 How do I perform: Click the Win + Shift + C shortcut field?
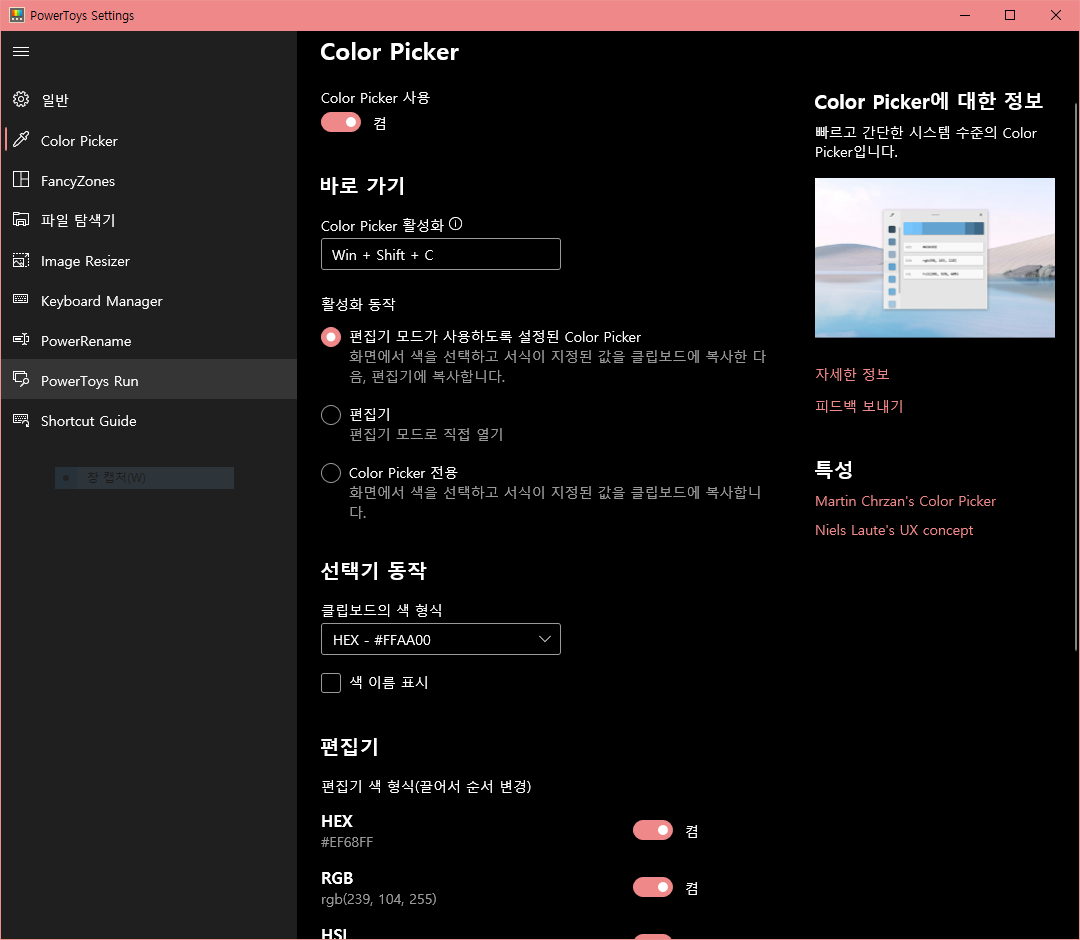(x=441, y=254)
